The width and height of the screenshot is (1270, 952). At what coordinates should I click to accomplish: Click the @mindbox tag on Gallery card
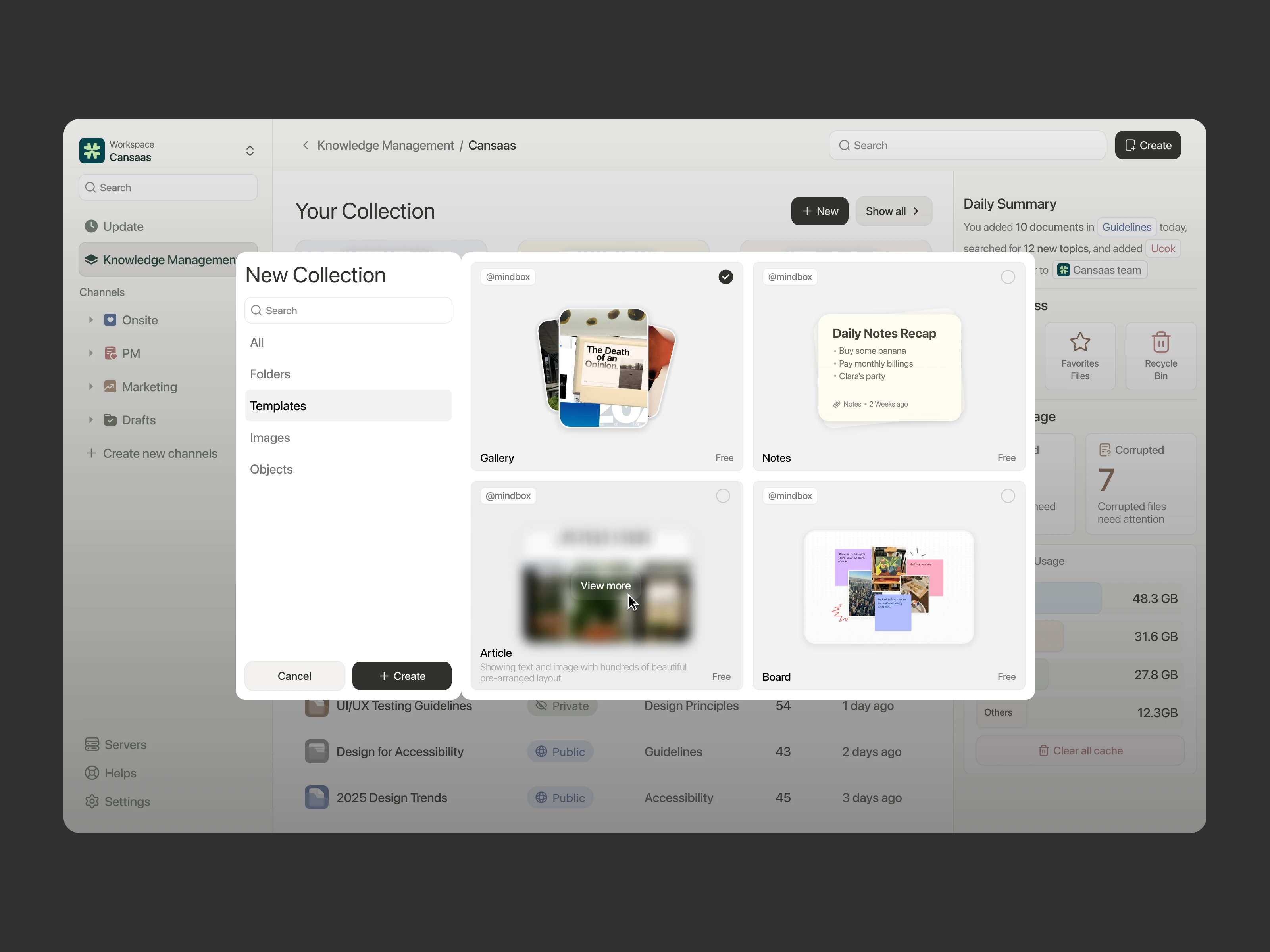pos(508,277)
